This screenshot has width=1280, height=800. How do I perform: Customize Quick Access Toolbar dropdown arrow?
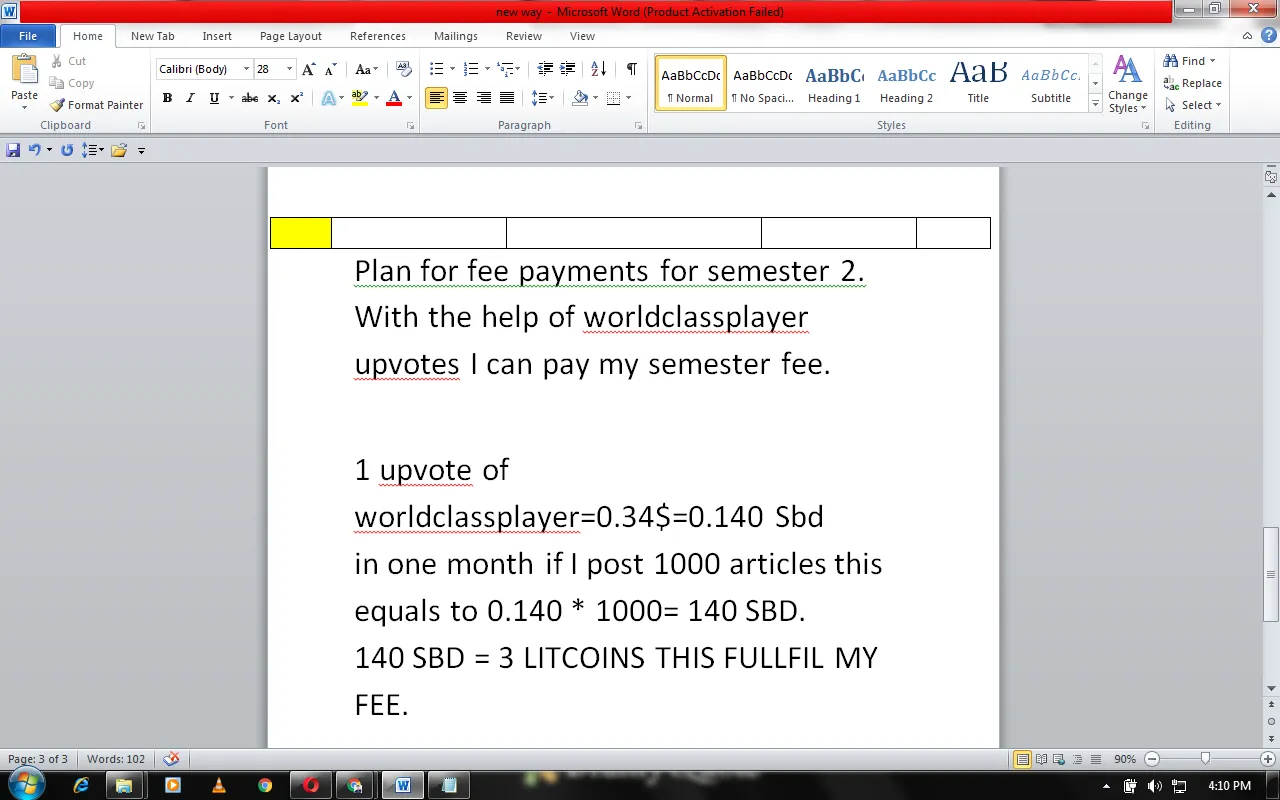click(141, 151)
